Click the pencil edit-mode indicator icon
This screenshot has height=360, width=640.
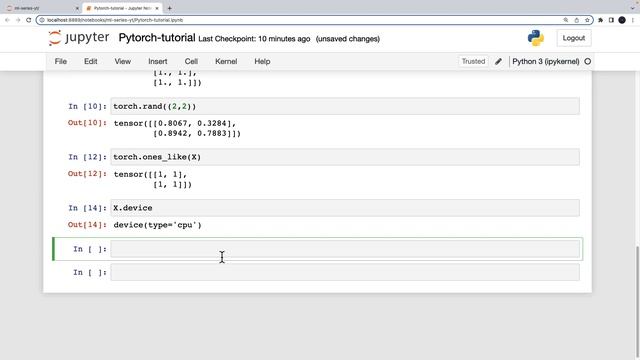click(498, 61)
